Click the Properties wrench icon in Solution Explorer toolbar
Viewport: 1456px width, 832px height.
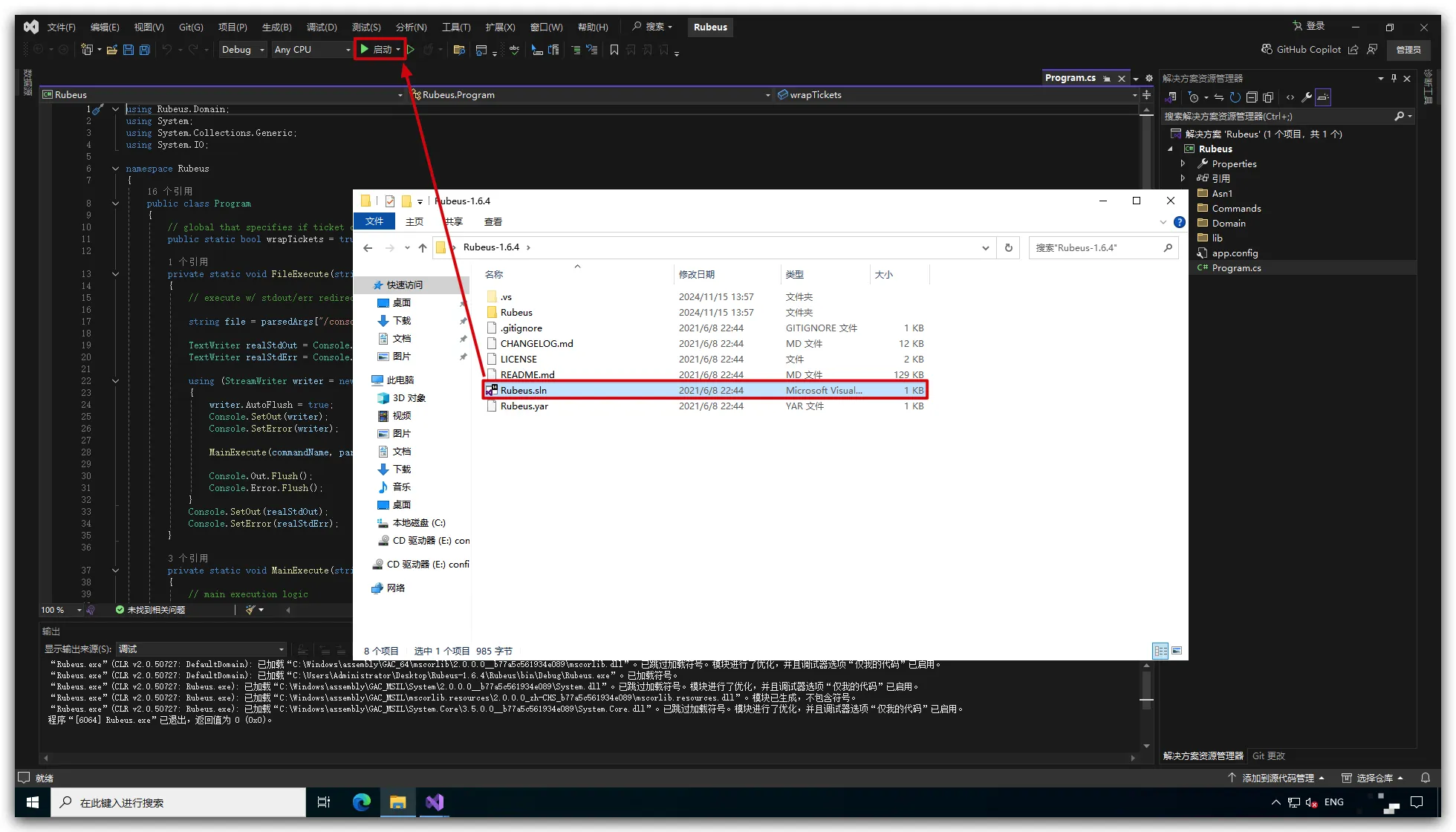pos(1307,97)
